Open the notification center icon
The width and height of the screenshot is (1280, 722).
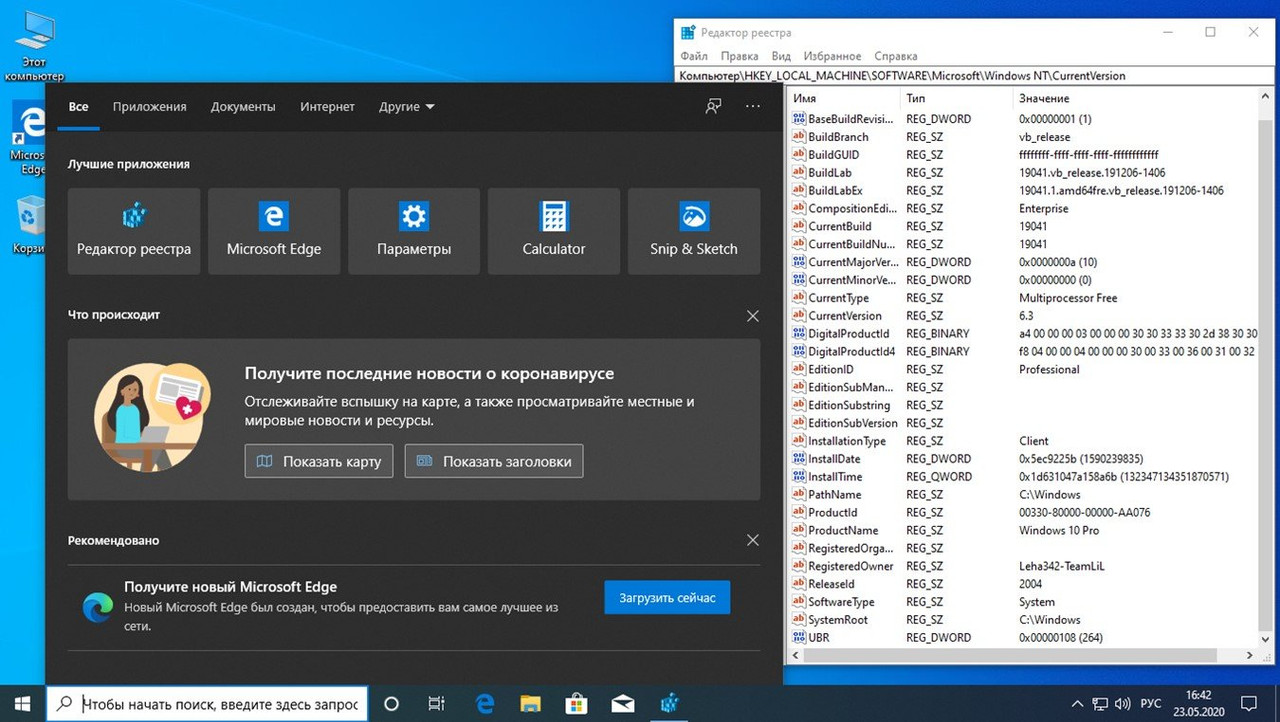1248,704
